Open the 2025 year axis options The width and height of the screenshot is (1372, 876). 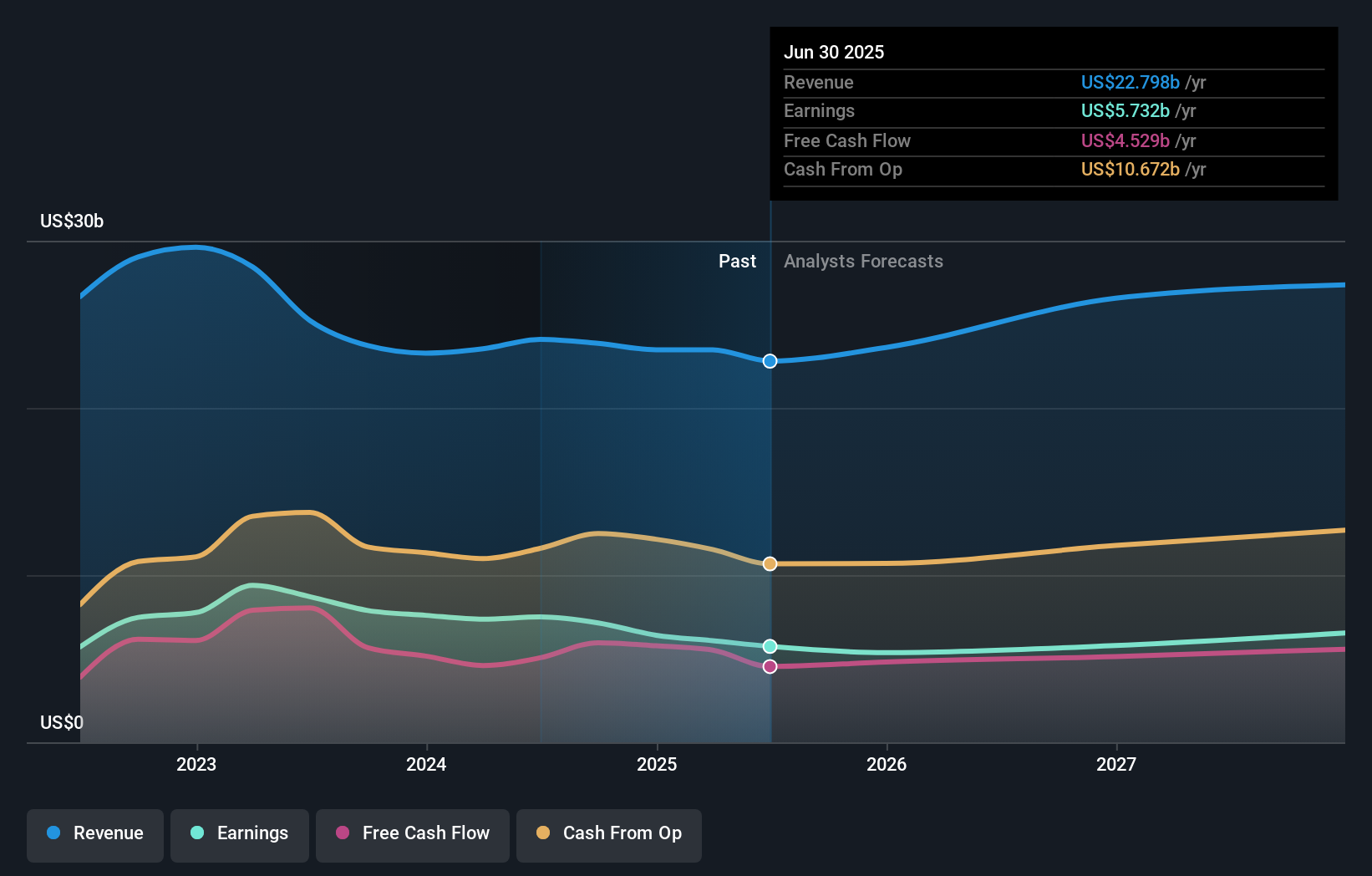pyautogui.click(x=657, y=763)
